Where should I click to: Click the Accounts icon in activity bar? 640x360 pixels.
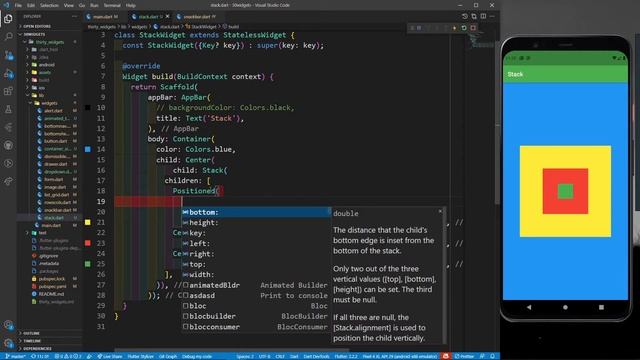coord(8,325)
